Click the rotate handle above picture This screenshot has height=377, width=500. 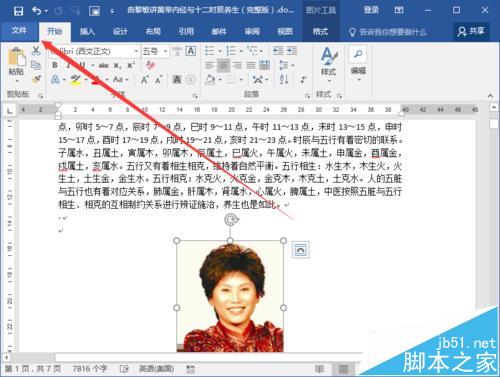[231, 220]
